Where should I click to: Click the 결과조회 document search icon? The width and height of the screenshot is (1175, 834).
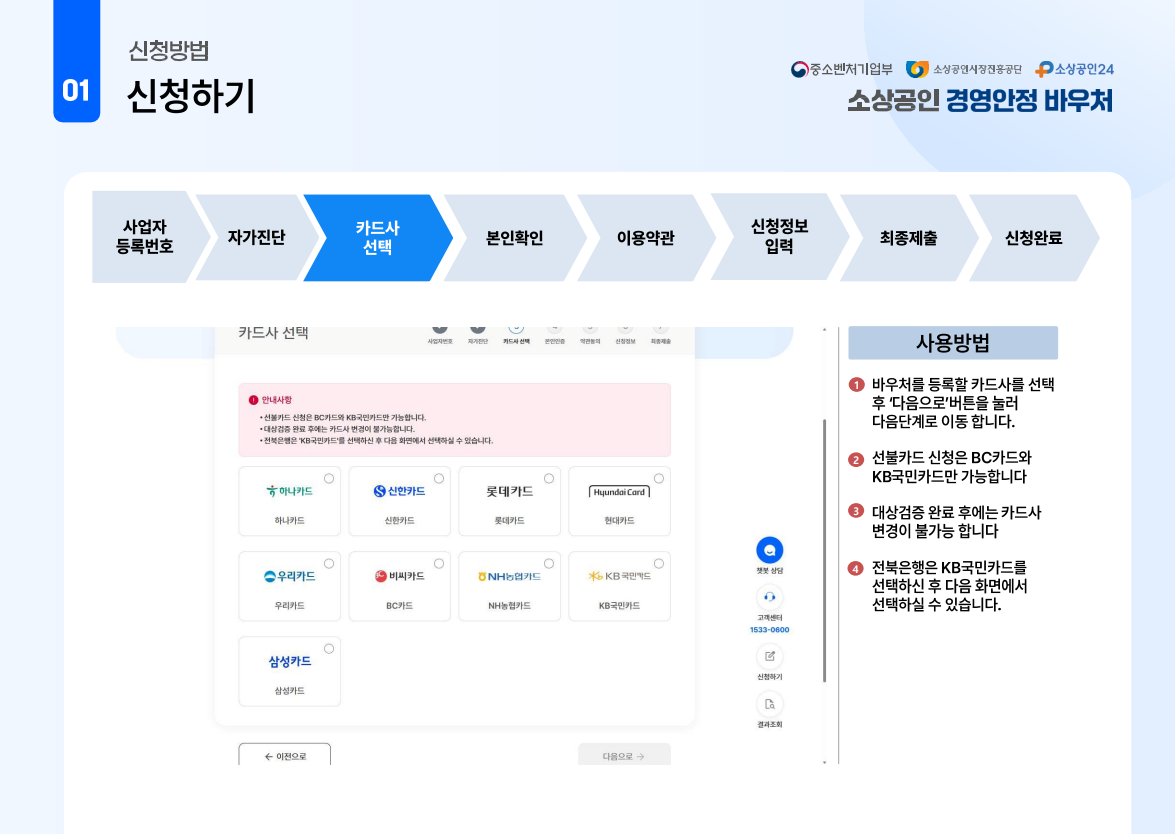click(770, 704)
